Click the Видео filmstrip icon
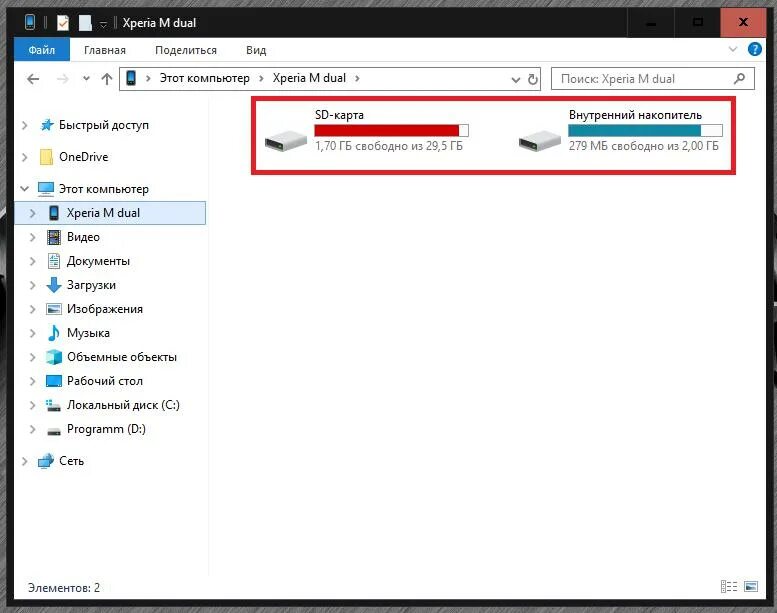Image resolution: width=777 pixels, height=613 pixels. point(54,237)
